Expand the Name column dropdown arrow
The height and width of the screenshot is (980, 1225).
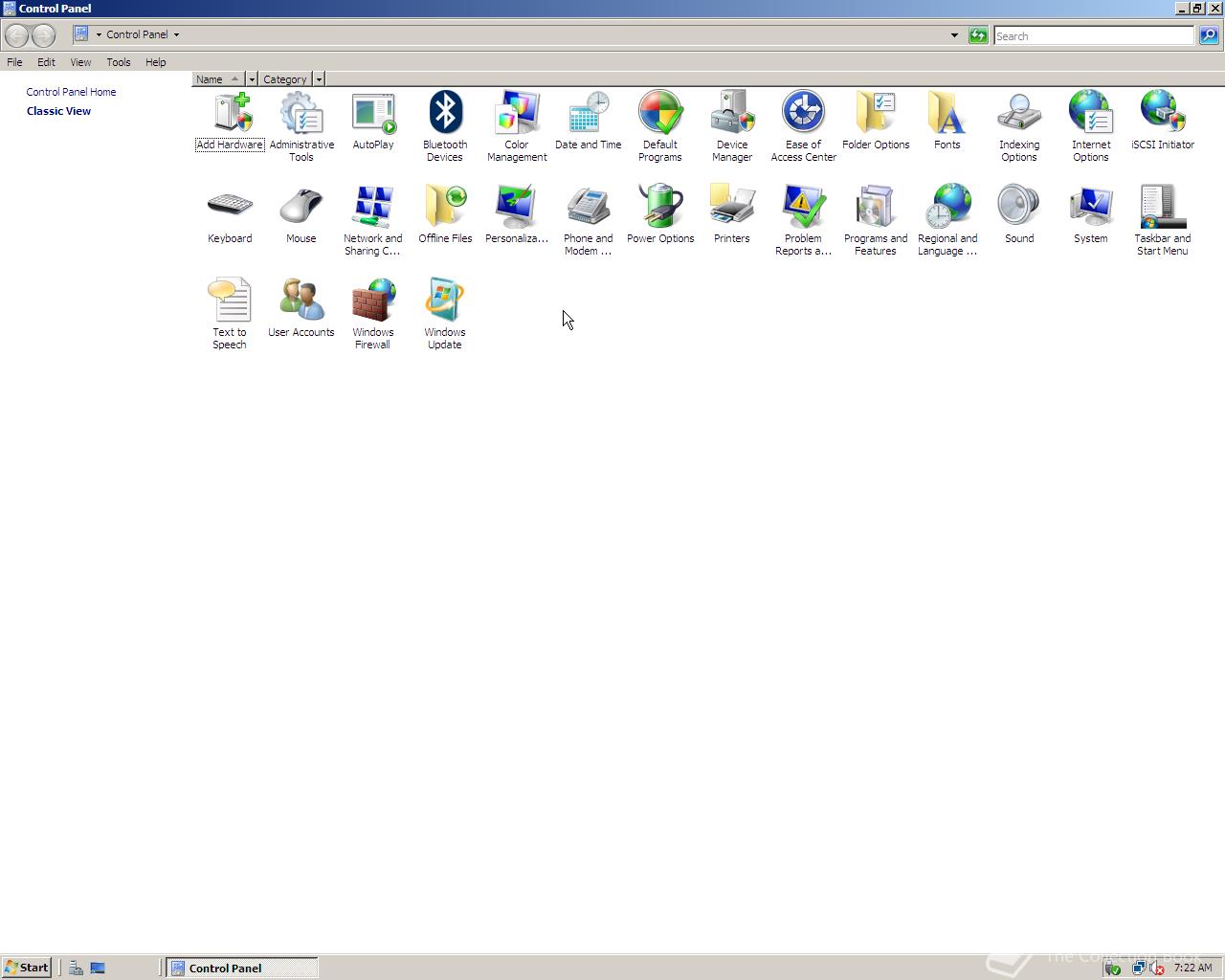pos(252,79)
